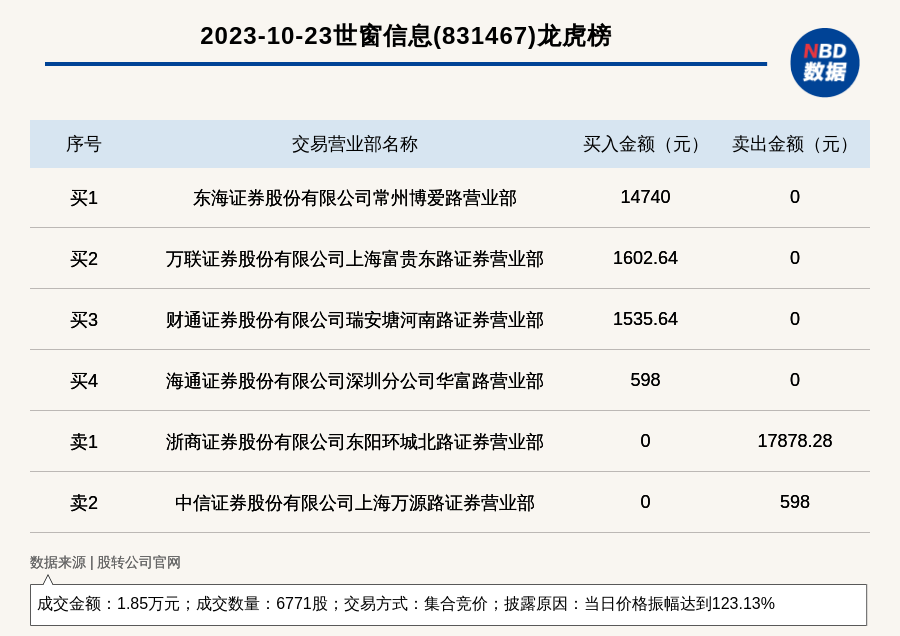Select 财通证券股份有限公司瑞安塘河南路证券营业部

(x=355, y=320)
